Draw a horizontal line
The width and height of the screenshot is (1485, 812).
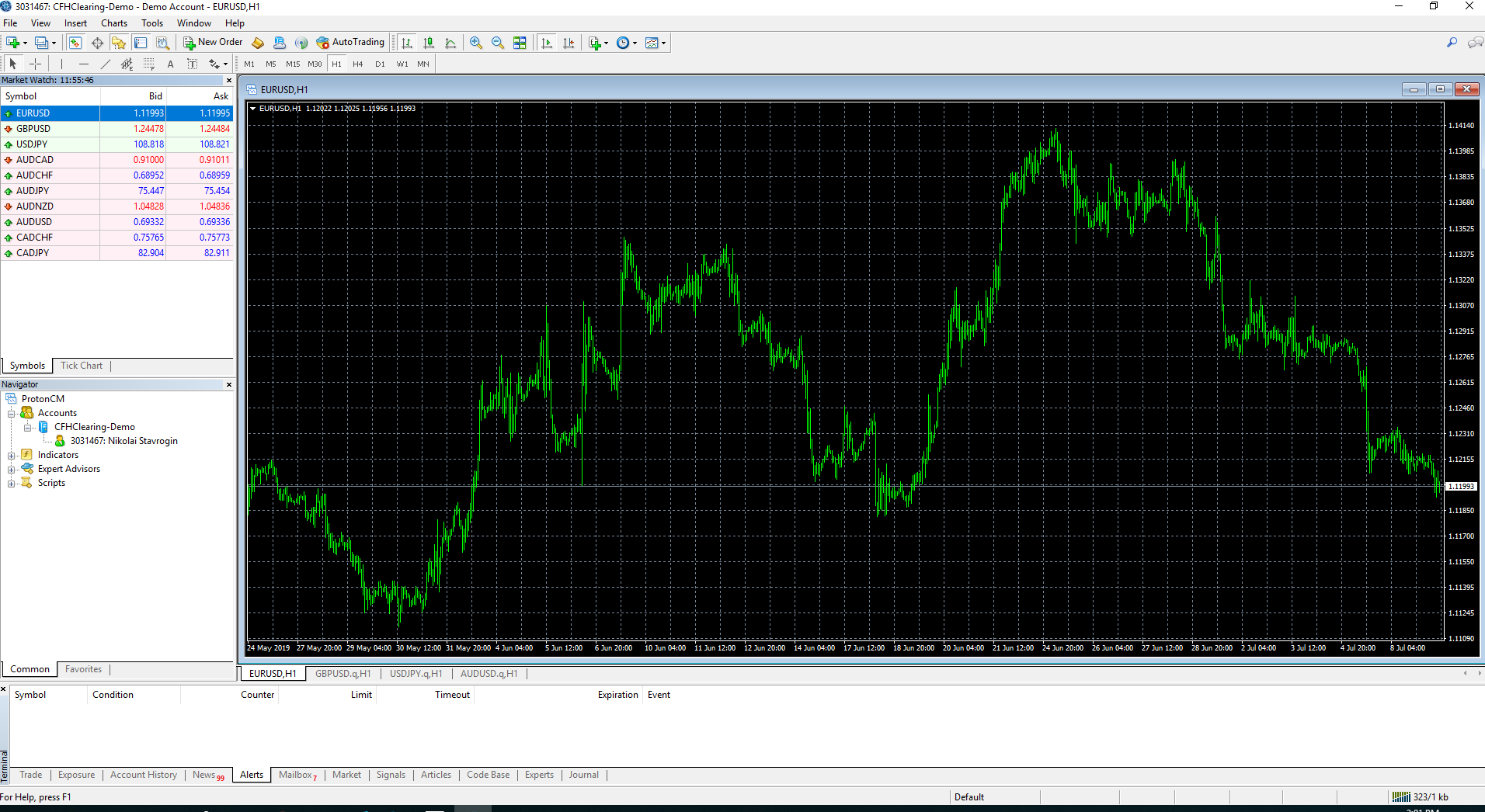83,64
